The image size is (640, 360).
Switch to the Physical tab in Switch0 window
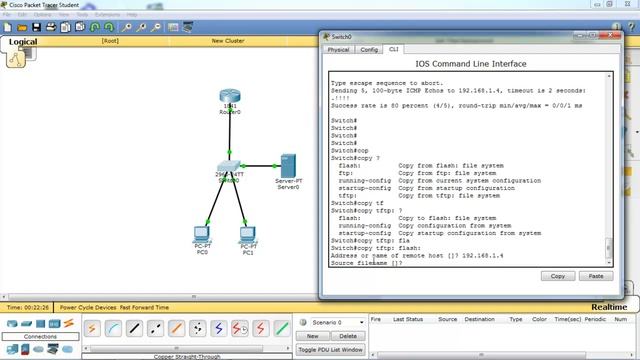pos(338,50)
